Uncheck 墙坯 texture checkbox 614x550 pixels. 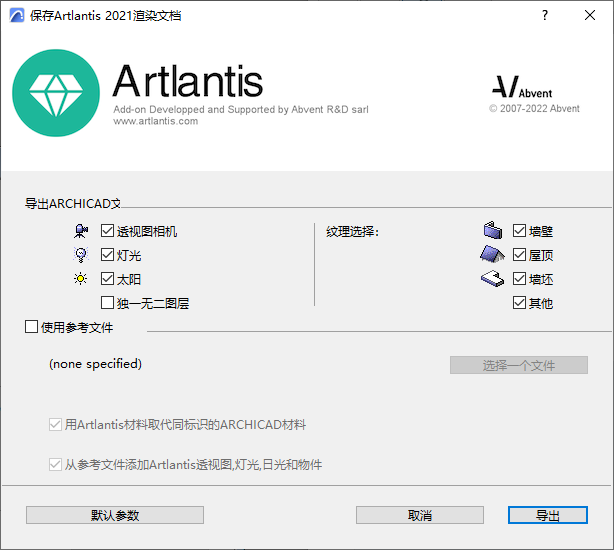(x=519, y=279)
